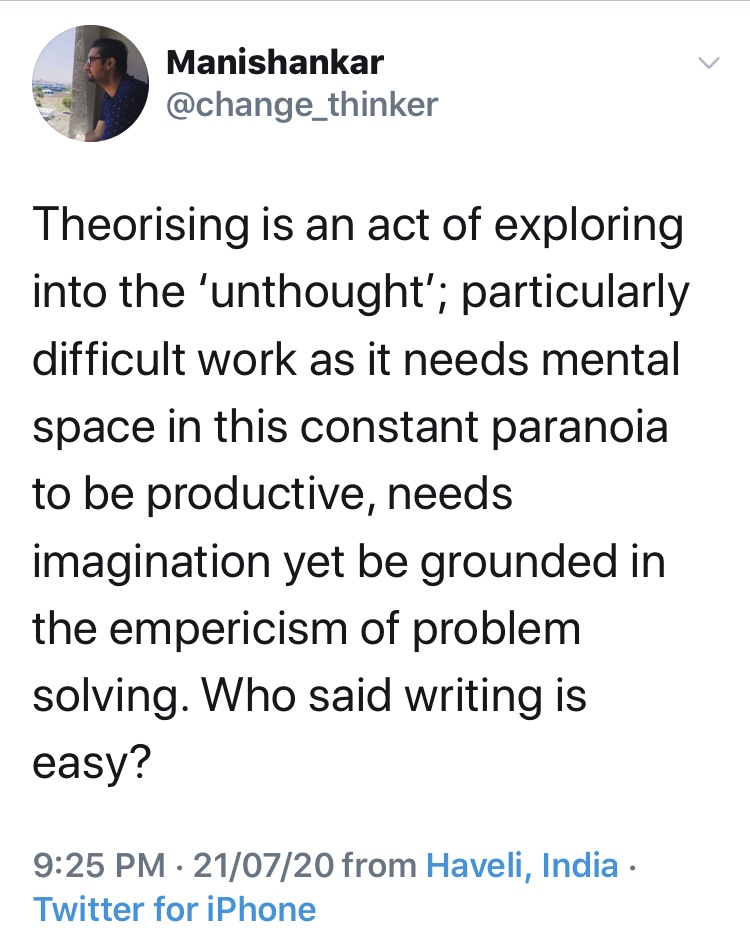Viewport: 750px width, 951px height.
Task: Open the tweet options chevron menu
Action: pyautogui.click(x=708, y=63)
